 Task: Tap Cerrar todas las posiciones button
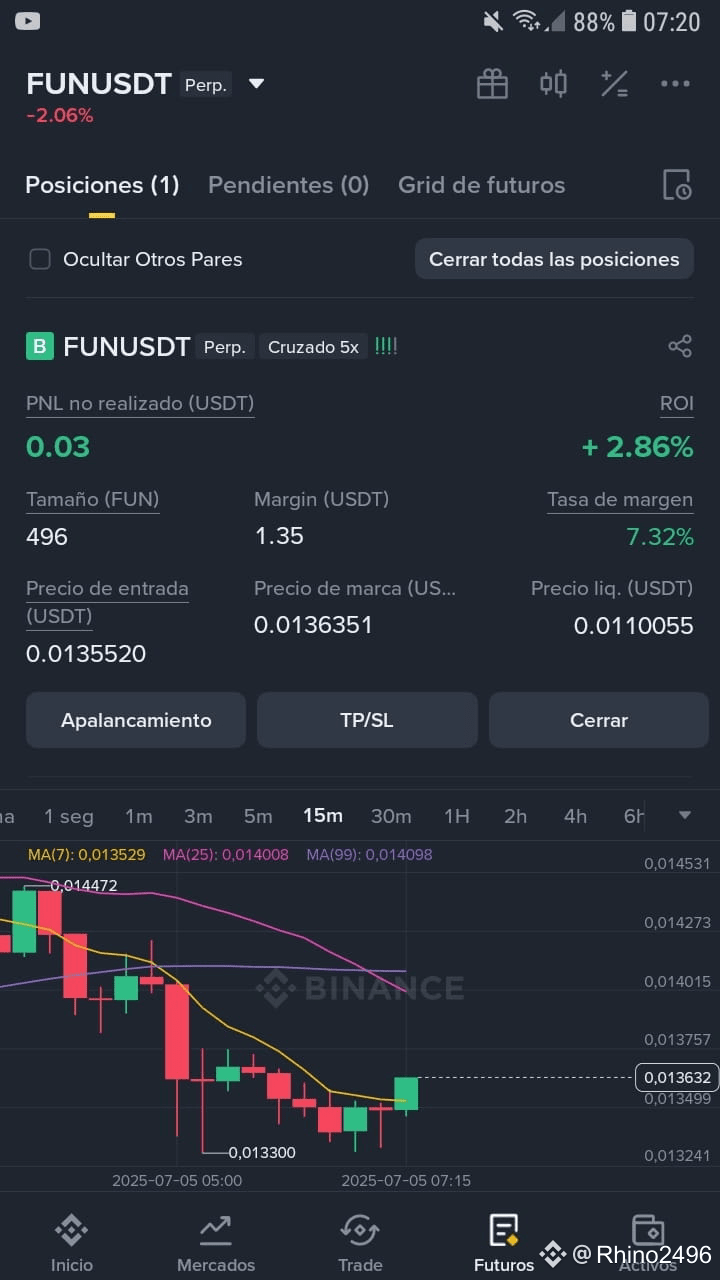(554, 259)
